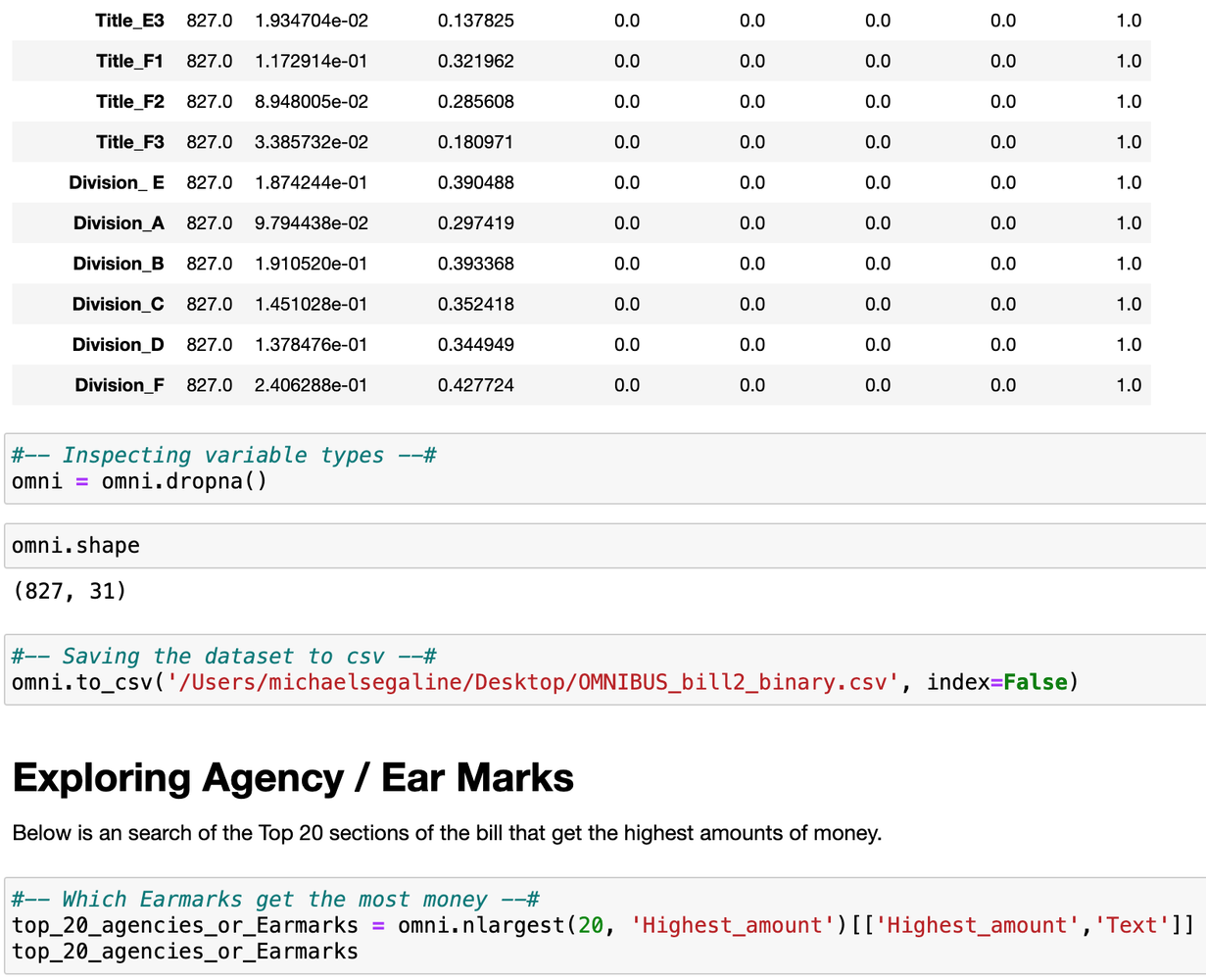
Task: Click the 'Below is an search' description paragraph
Action: (447, 834)
